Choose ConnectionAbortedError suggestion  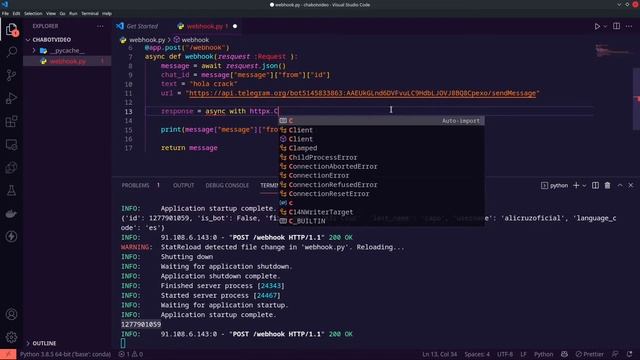(381, 167)
